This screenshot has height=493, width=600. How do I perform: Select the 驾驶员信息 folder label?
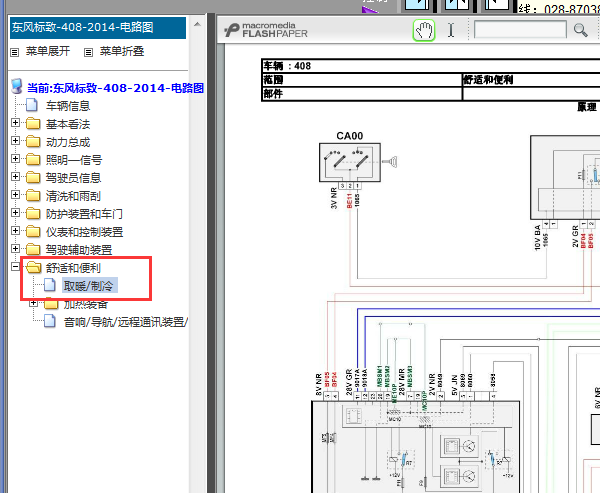pyautogui.click(x=73, y=178)
